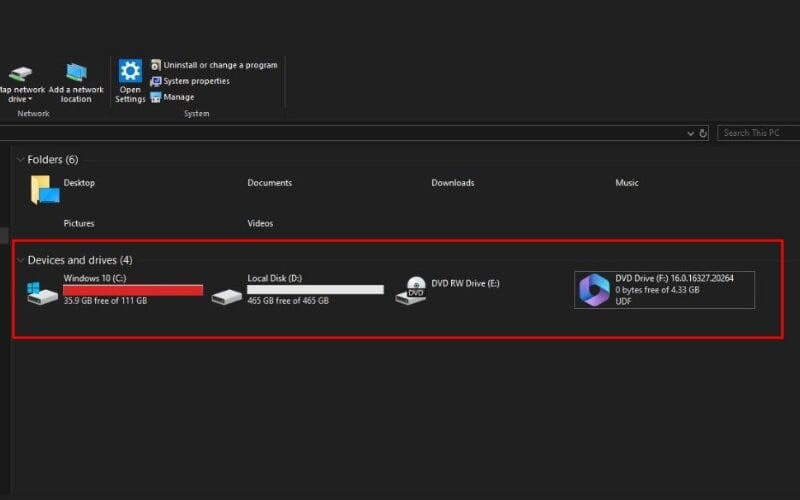This screenshot has height=500, width=800.
Task: Open the Local Disk (D:) drive icon
Action: point(227,296)
